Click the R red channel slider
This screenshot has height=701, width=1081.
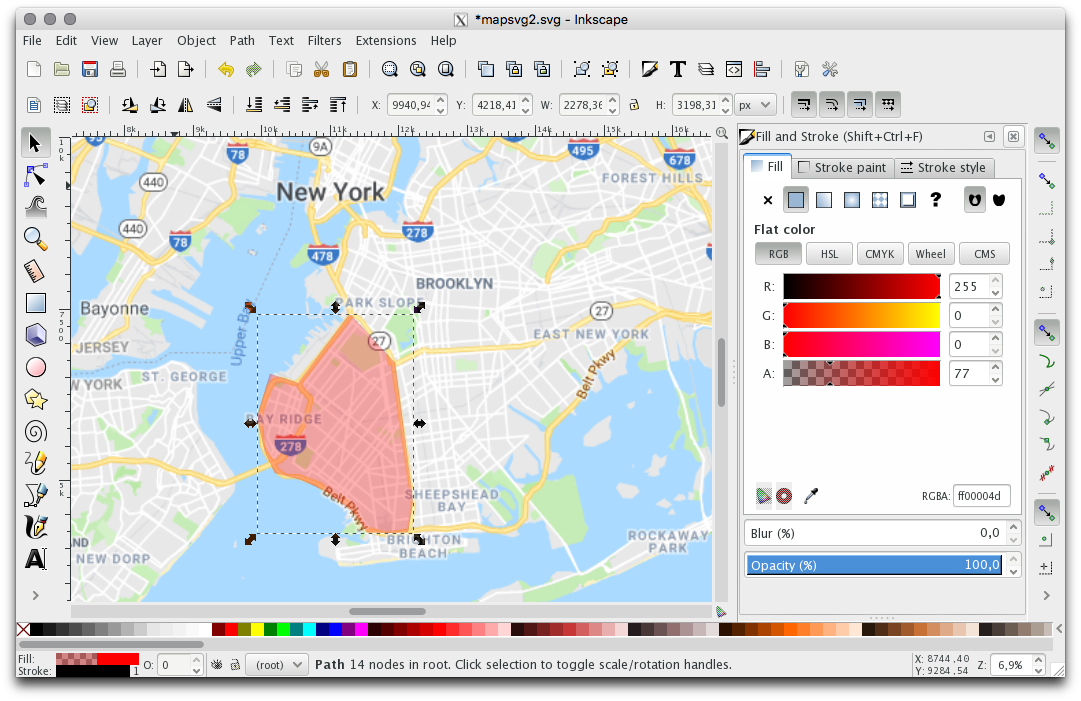click(x=862, y=286)
